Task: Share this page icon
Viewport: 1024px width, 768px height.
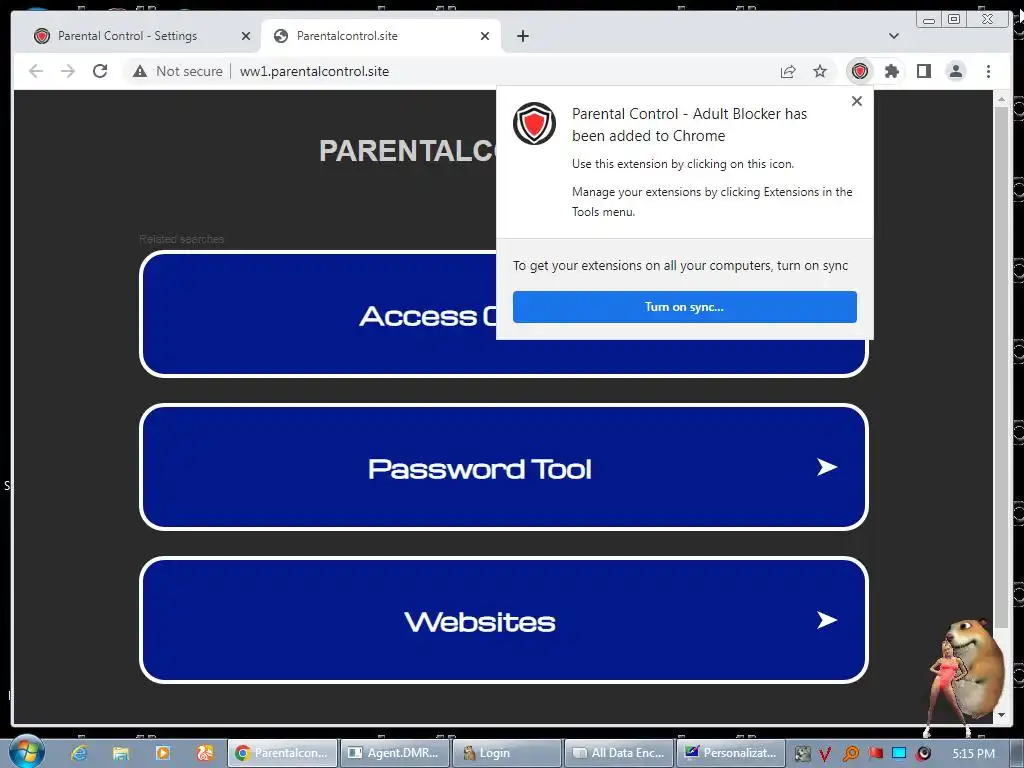Action: point(788,71)
